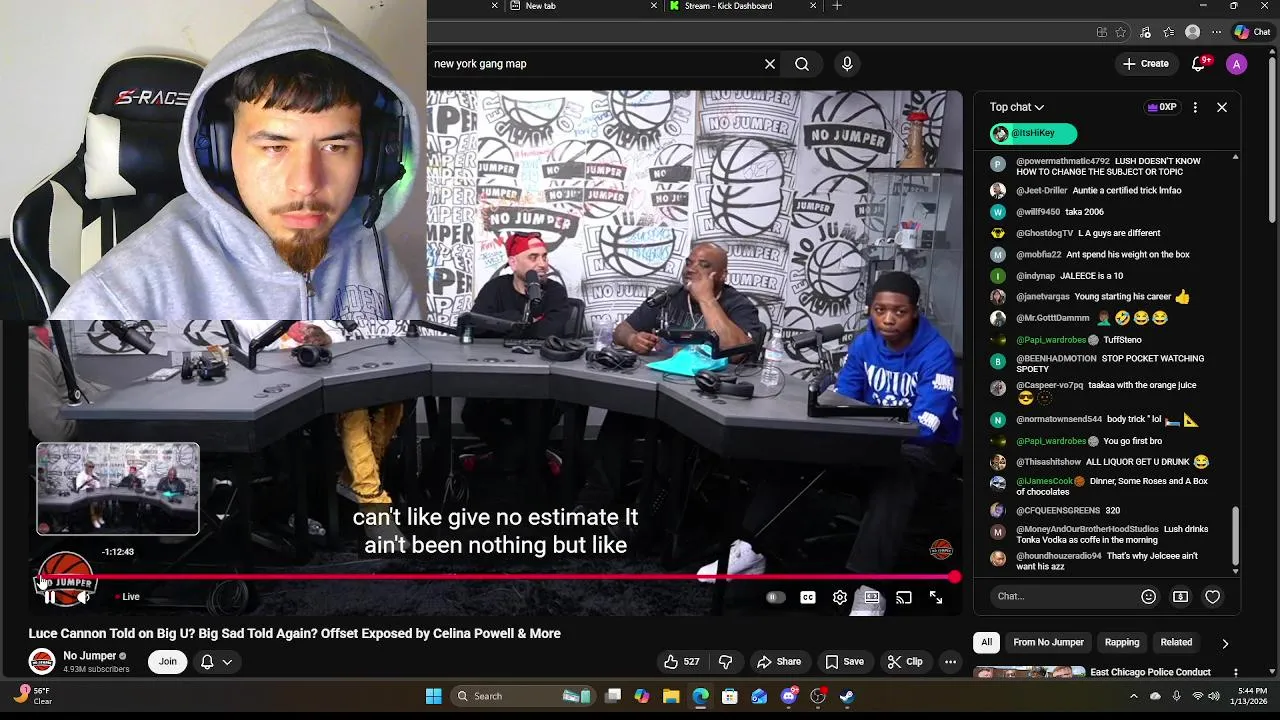Viewport: 1280px width, 720px height.
Task: Dislike the video
Action: [726, 661]
